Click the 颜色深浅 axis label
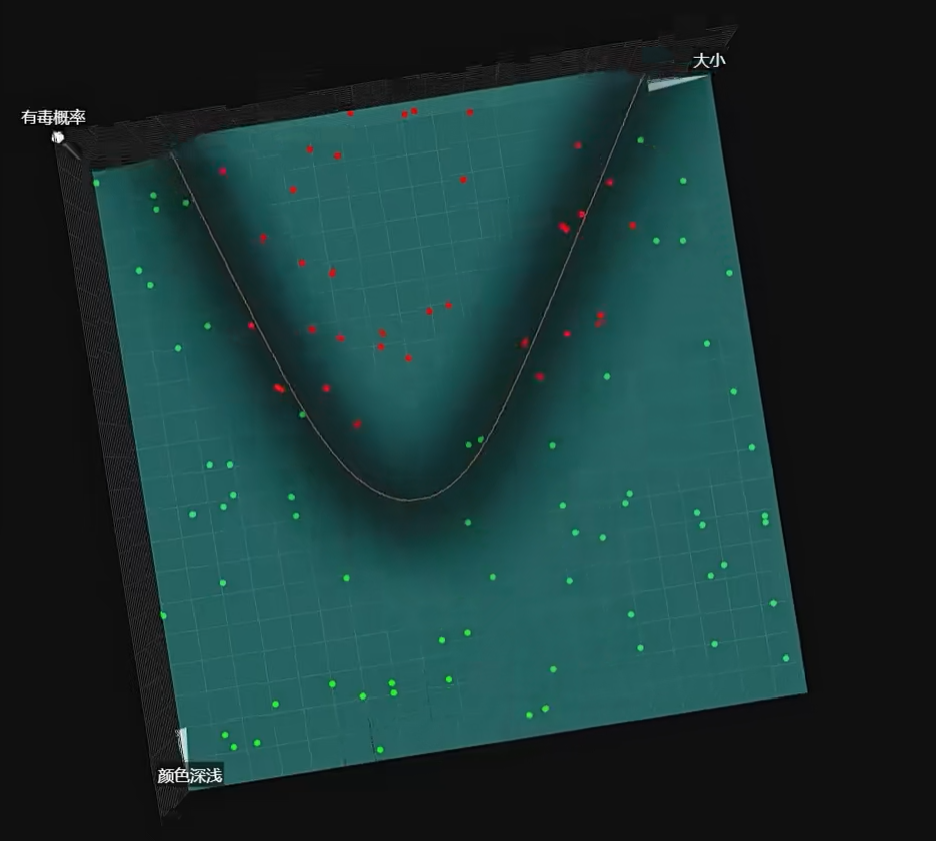 click(190, 775)
